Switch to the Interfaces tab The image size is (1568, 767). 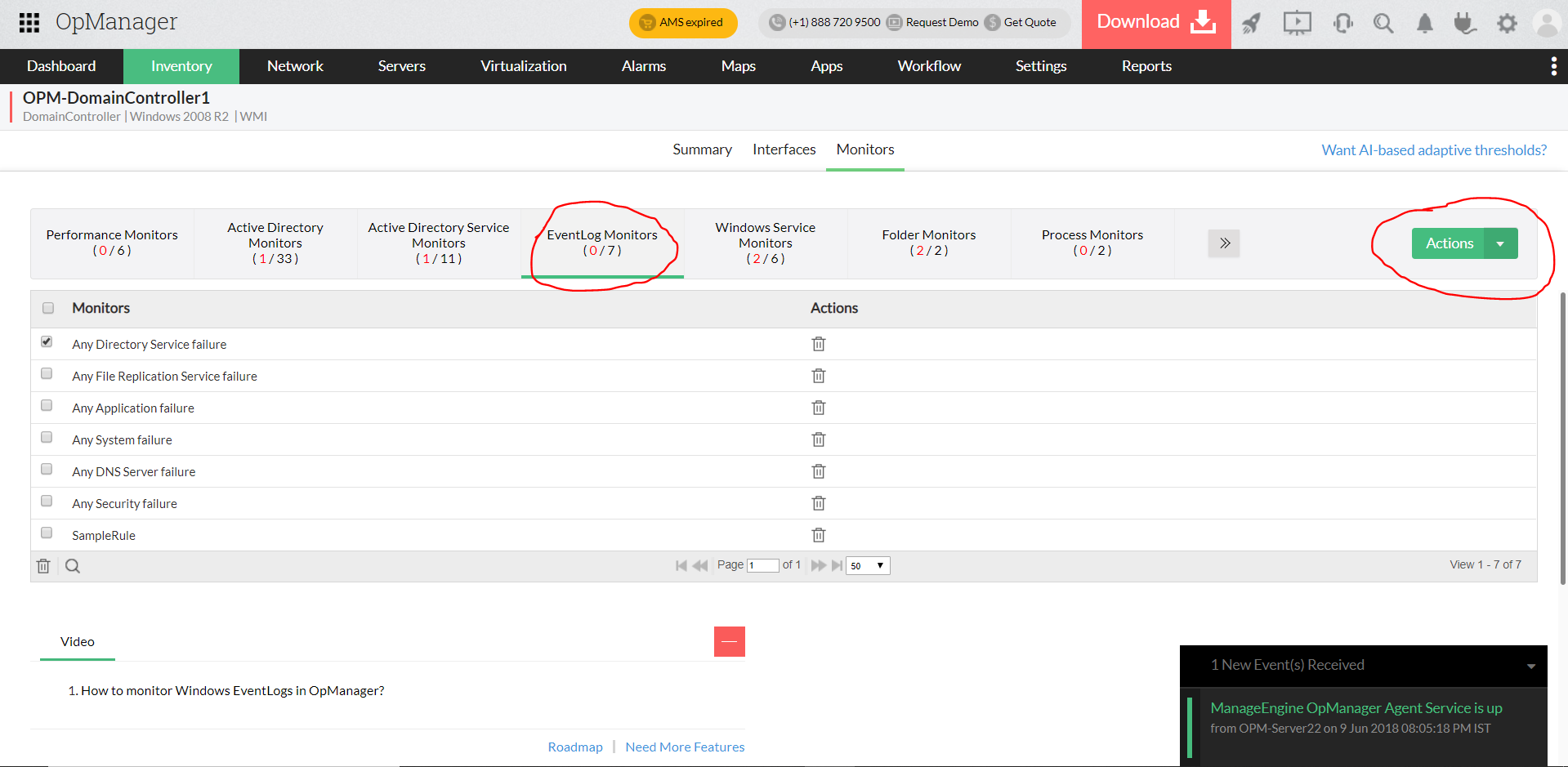tap(784, 149)
